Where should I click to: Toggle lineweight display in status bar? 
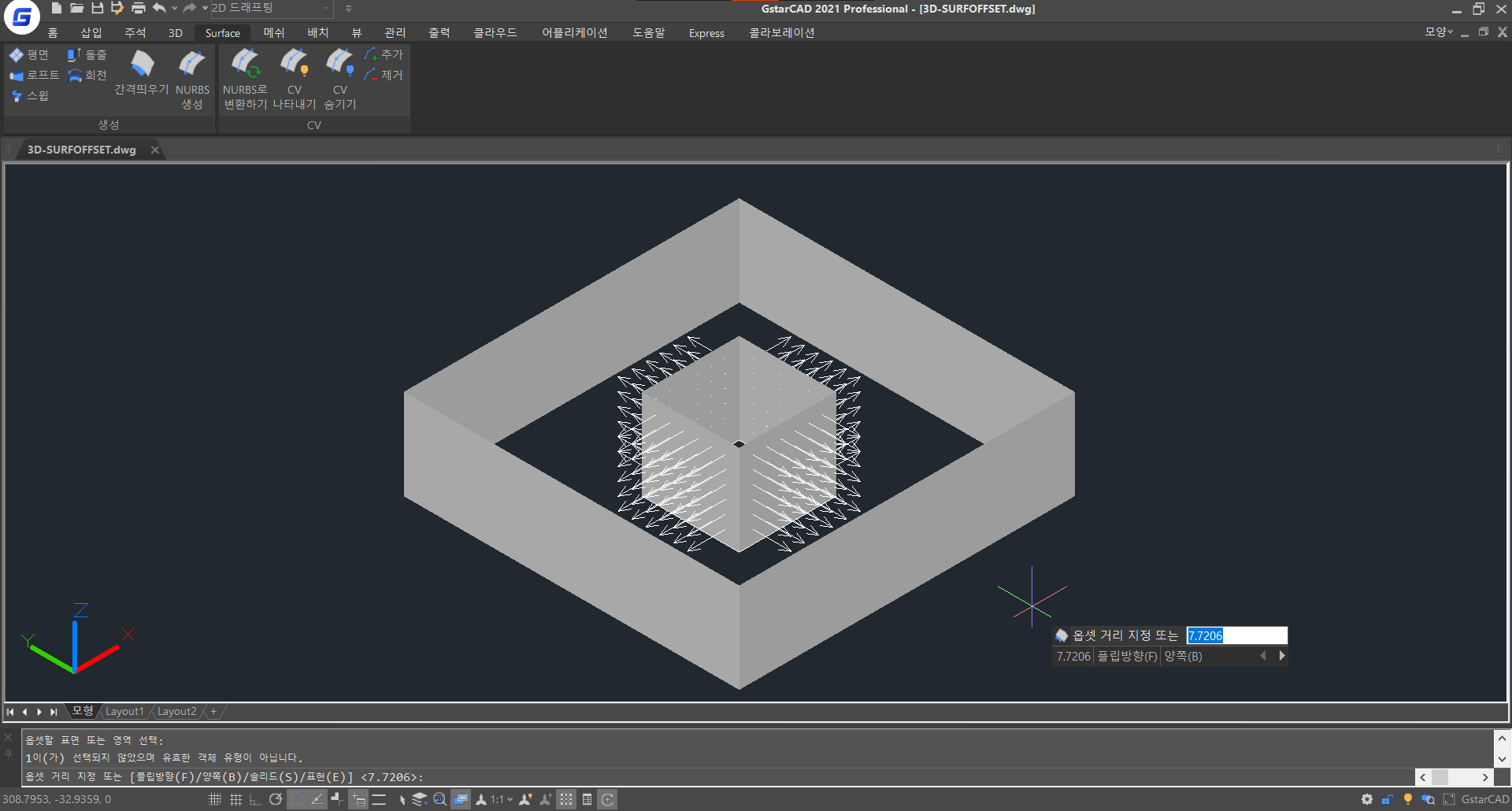379,799
